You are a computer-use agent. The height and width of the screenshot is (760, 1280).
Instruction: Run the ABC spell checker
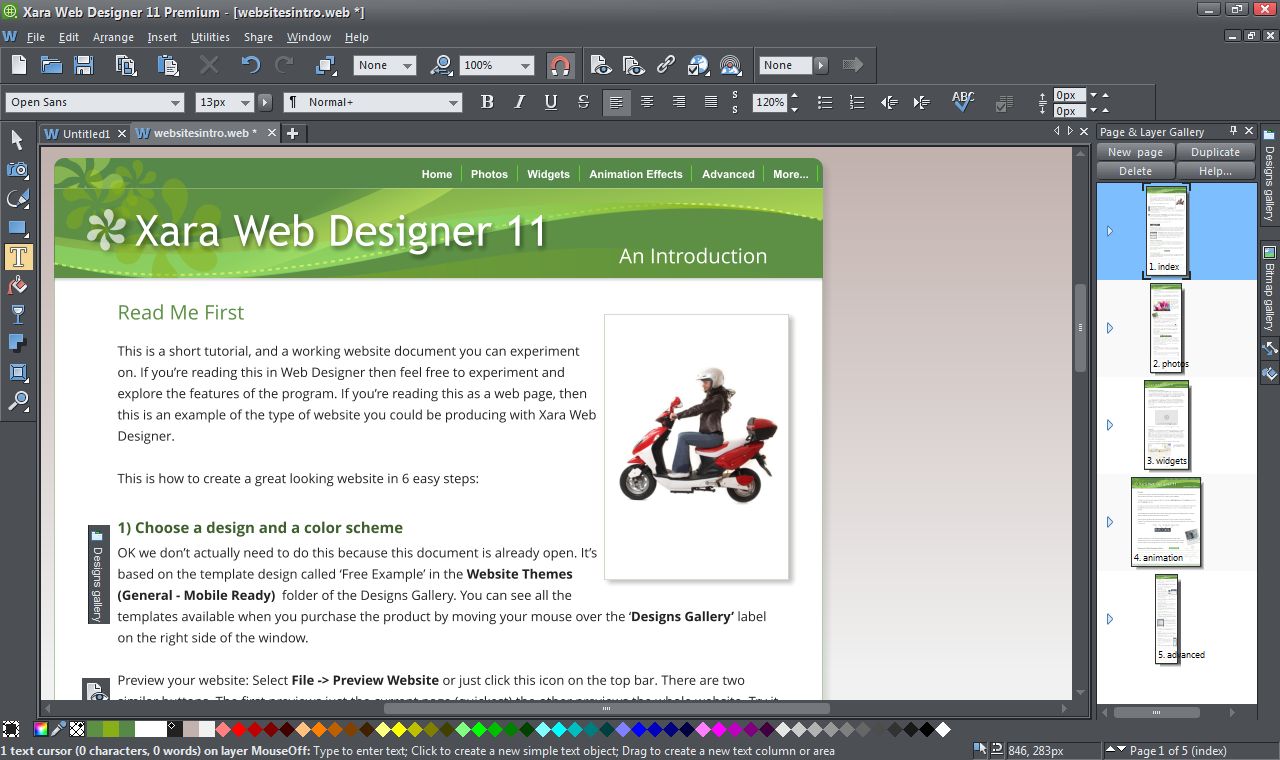(x=963, y=101)
